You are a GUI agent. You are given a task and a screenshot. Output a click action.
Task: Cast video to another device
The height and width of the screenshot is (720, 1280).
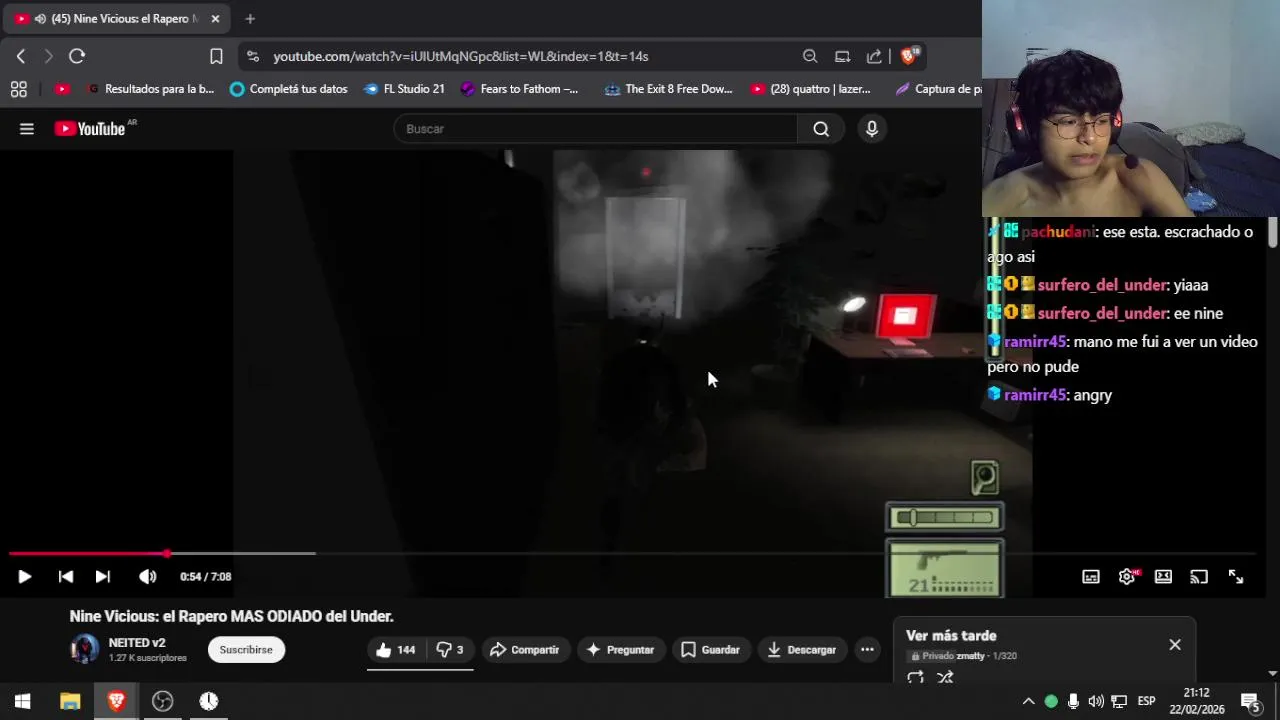[1199, 577]
